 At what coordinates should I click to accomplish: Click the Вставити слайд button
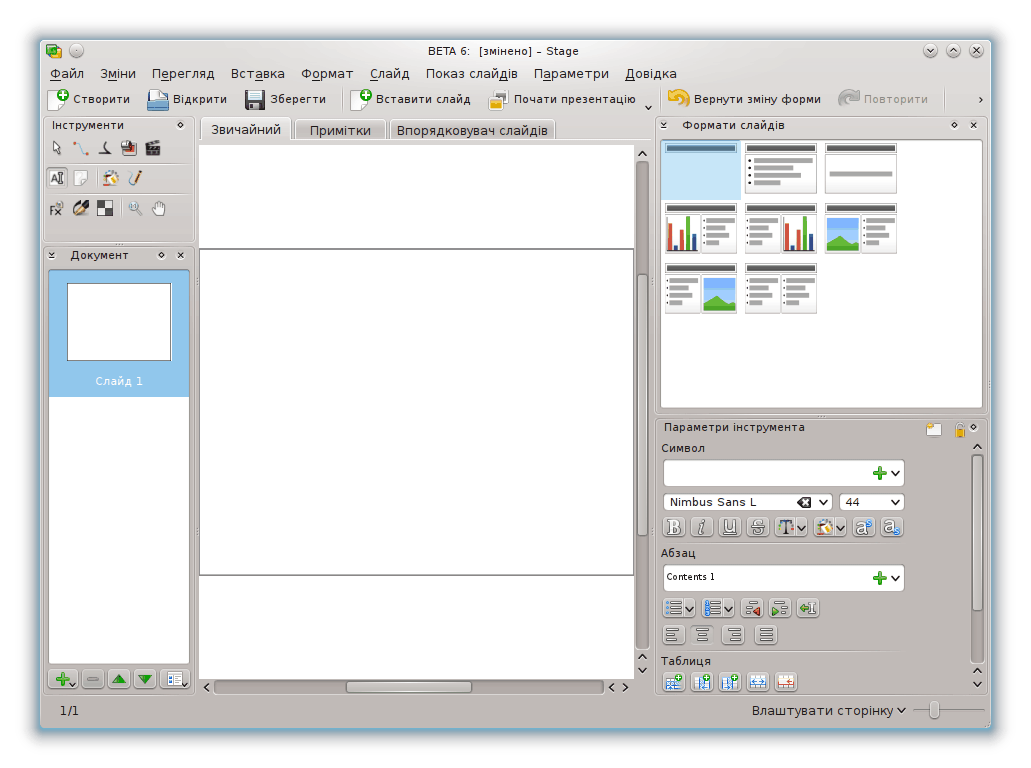tap(411, 99)
